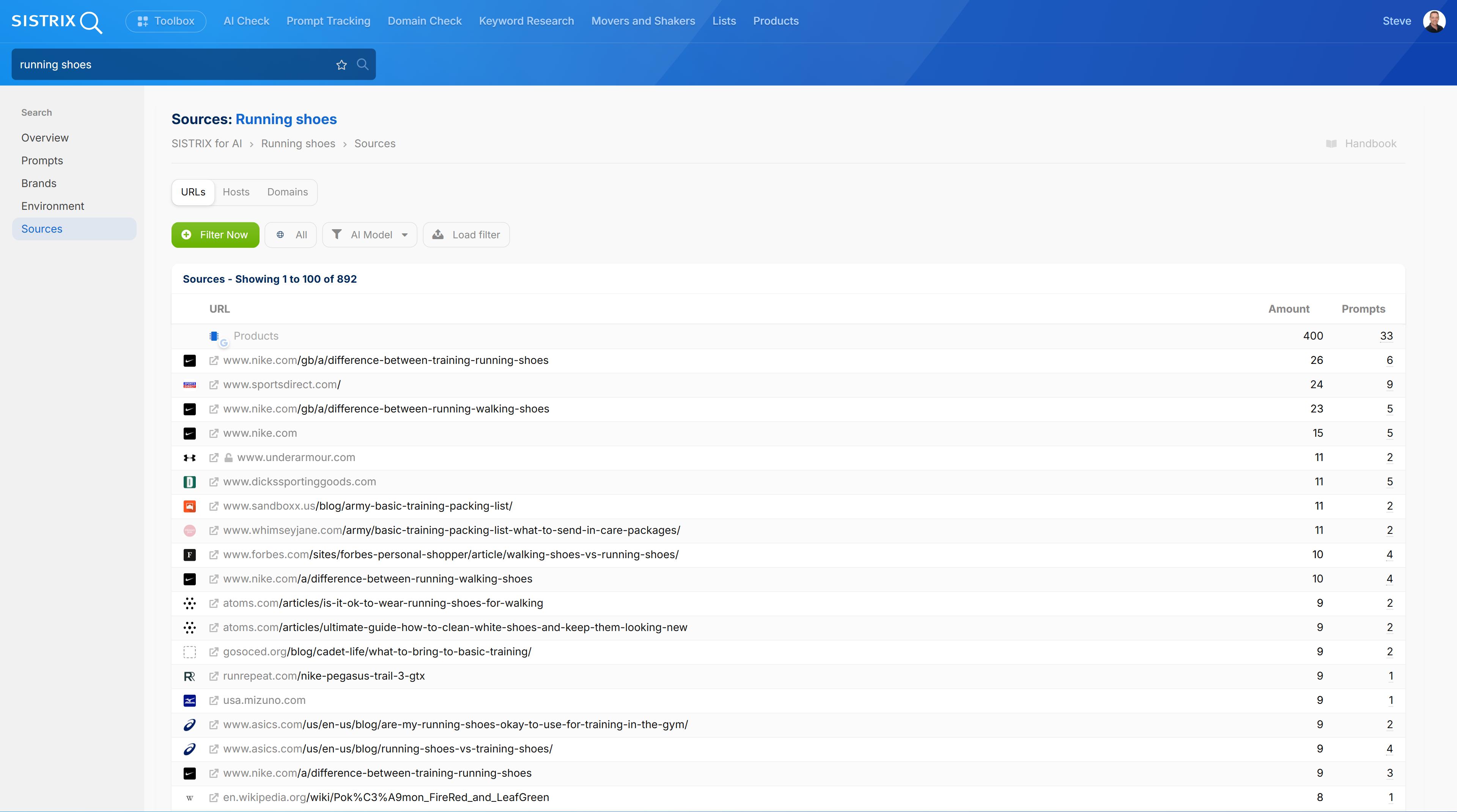Click the running shoes search input field
Viewport: 1457px width, 812px height.
(170, 65)
